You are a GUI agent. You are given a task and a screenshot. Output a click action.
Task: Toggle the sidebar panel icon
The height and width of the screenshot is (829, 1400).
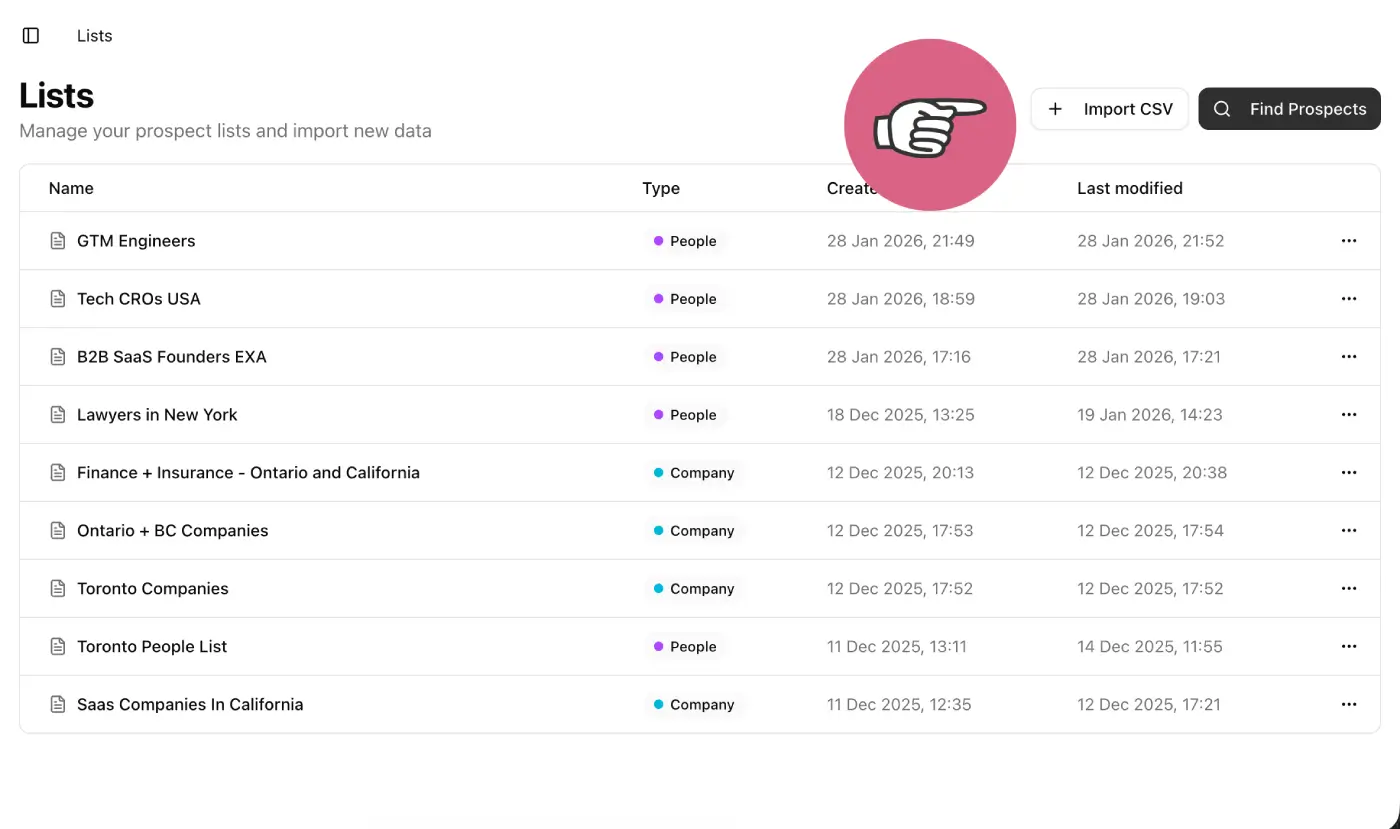31,36
